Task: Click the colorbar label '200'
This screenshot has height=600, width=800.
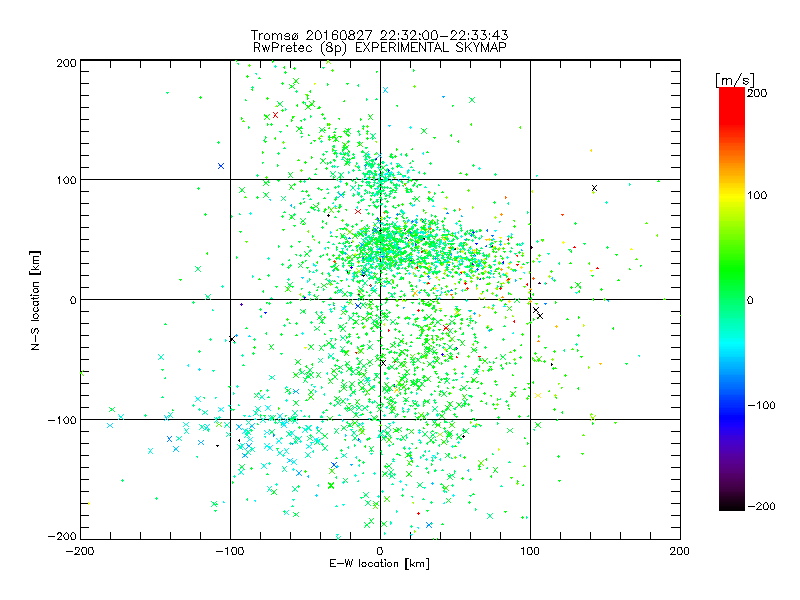Action: click(757, 93)
